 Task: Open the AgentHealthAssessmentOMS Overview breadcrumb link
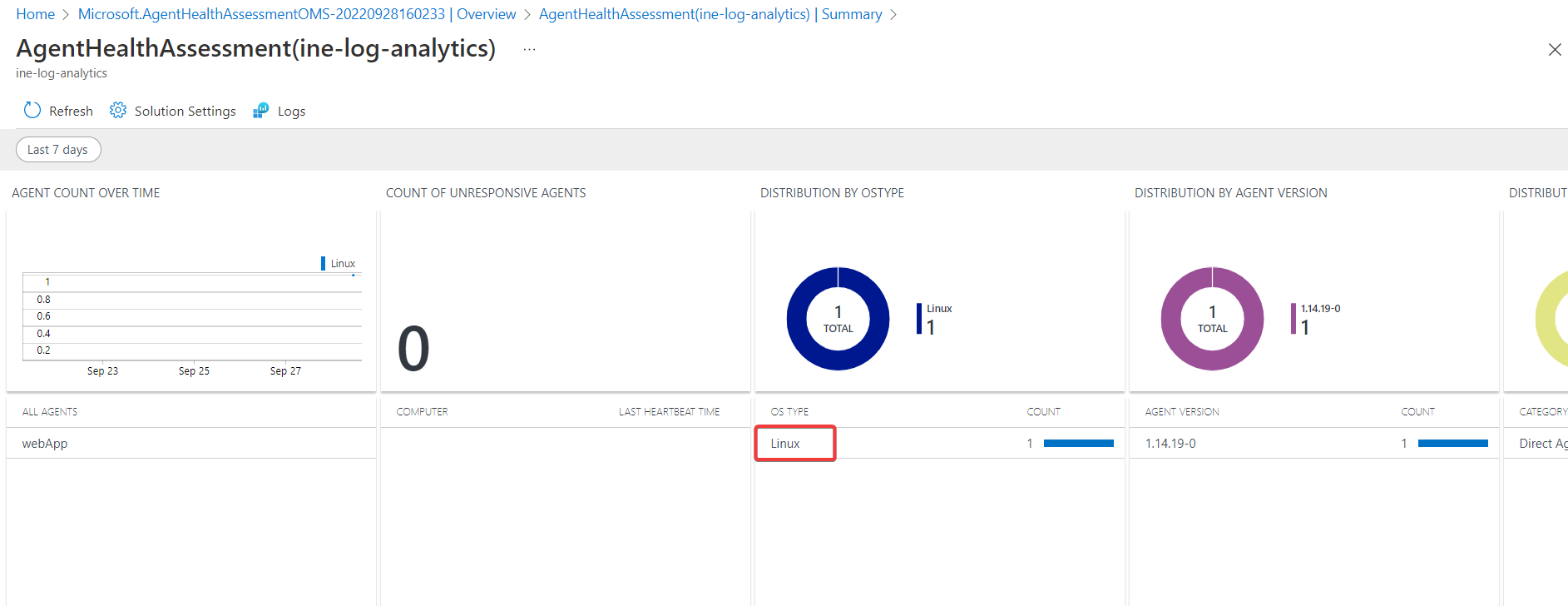297,14
